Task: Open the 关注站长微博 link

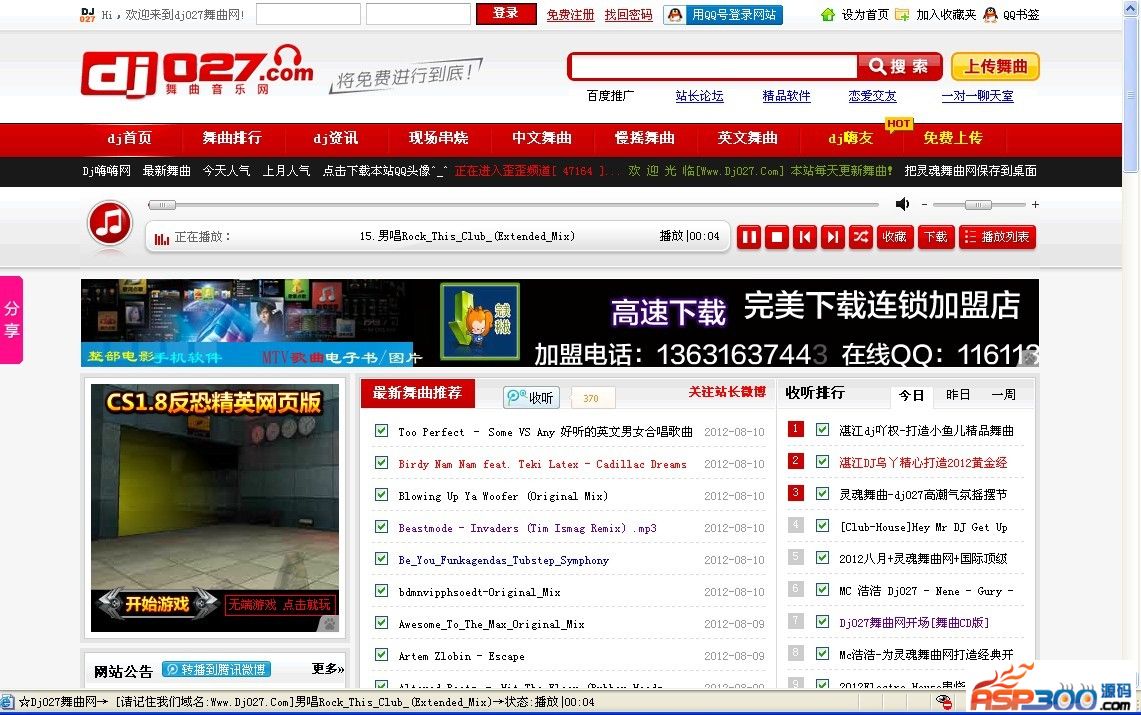Action: (x=727, y=392)
